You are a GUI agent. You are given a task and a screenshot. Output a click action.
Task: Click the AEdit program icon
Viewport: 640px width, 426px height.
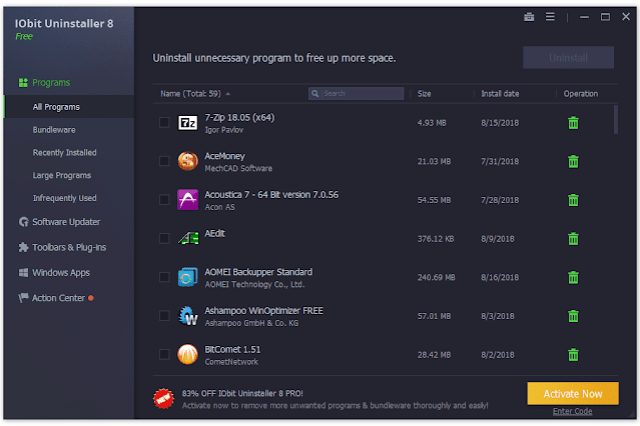pos(189,238)
